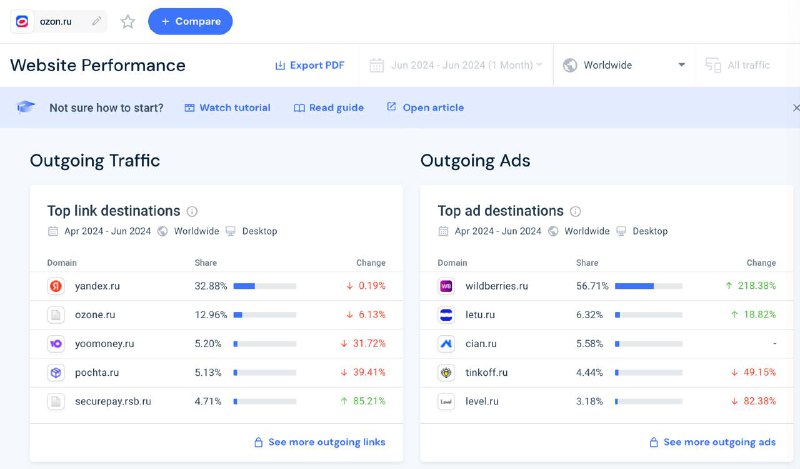Screen dimensions: 800x469
Task: Open the yandex.ru domain row
Action: (216, 286)
